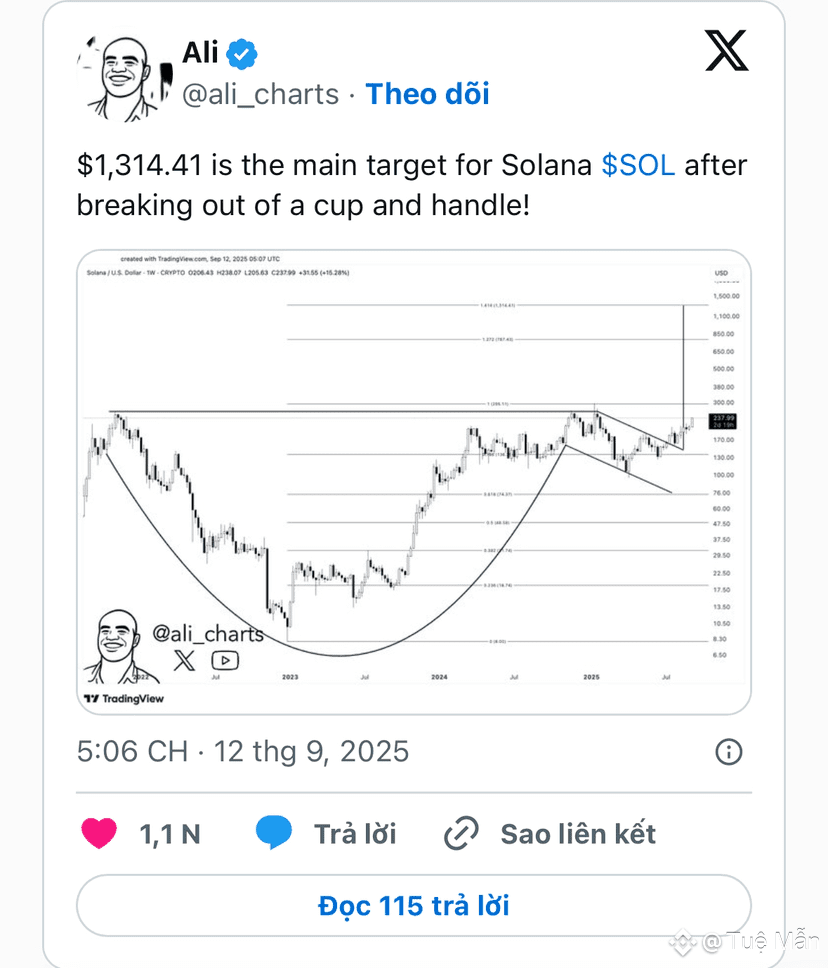Image resolution: width=828 pixels, height=968 pixels.
Task: Open the Solana chart image
Action: (414, 482)
